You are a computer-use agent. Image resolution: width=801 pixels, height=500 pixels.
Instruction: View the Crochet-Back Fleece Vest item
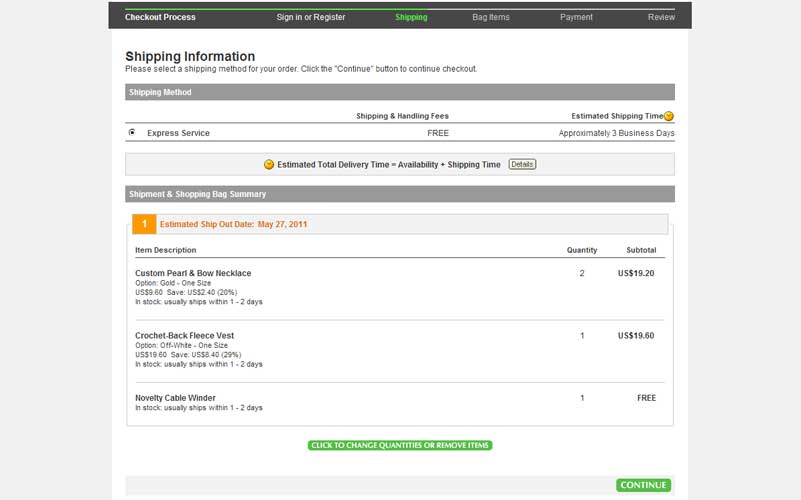(x=184, y=335)
